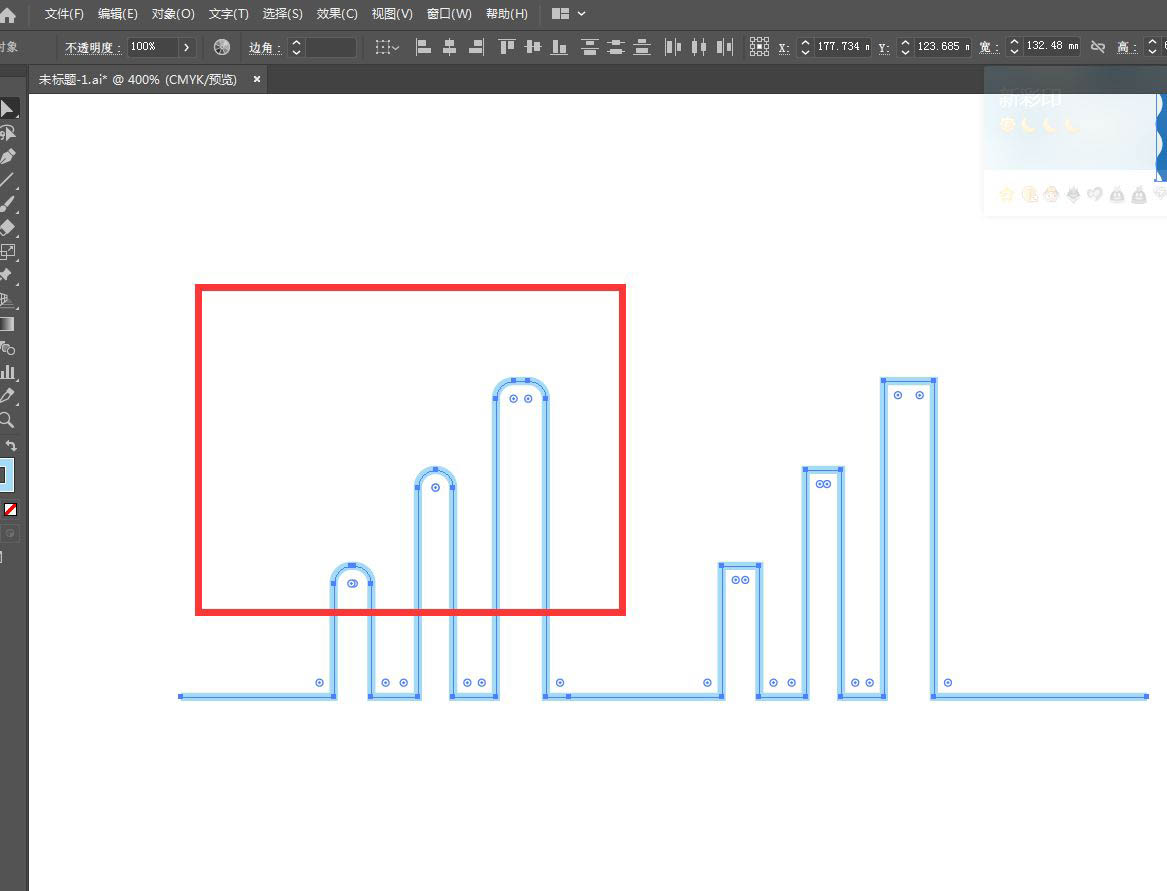Viewport: 1167px width, 891px height.
Task: Click horizontal align center icon
Action: coord(450,47)
